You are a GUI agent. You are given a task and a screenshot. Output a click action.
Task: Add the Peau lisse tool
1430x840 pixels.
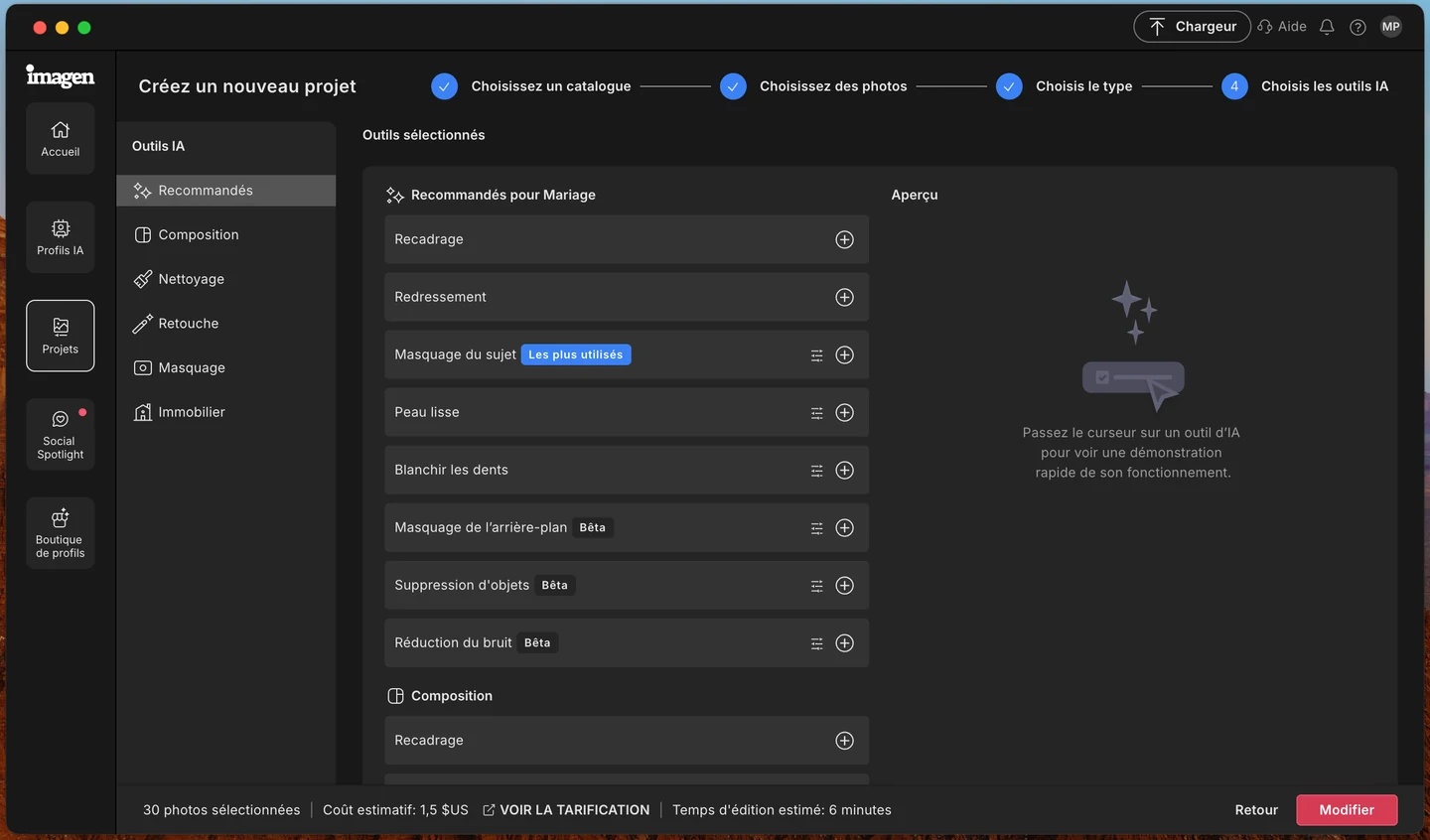click(844, 412)
